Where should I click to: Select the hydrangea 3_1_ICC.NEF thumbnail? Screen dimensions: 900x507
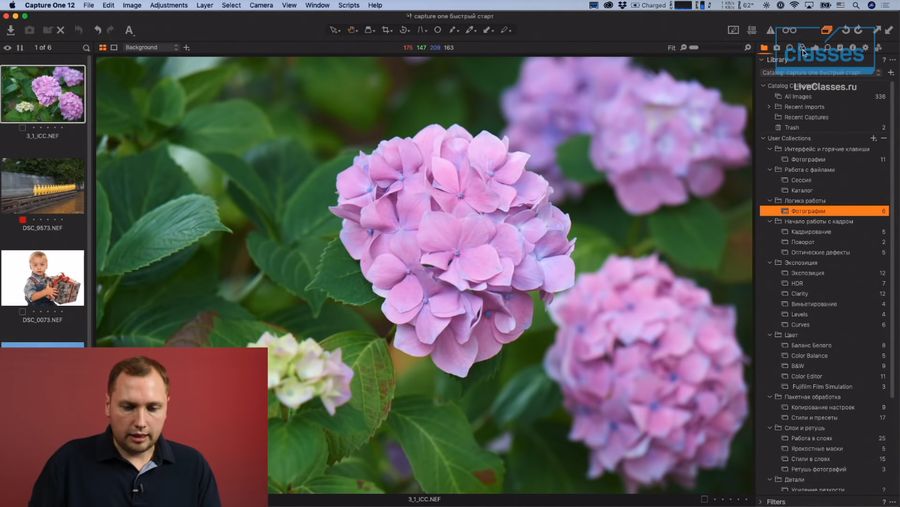pos(43,94)
